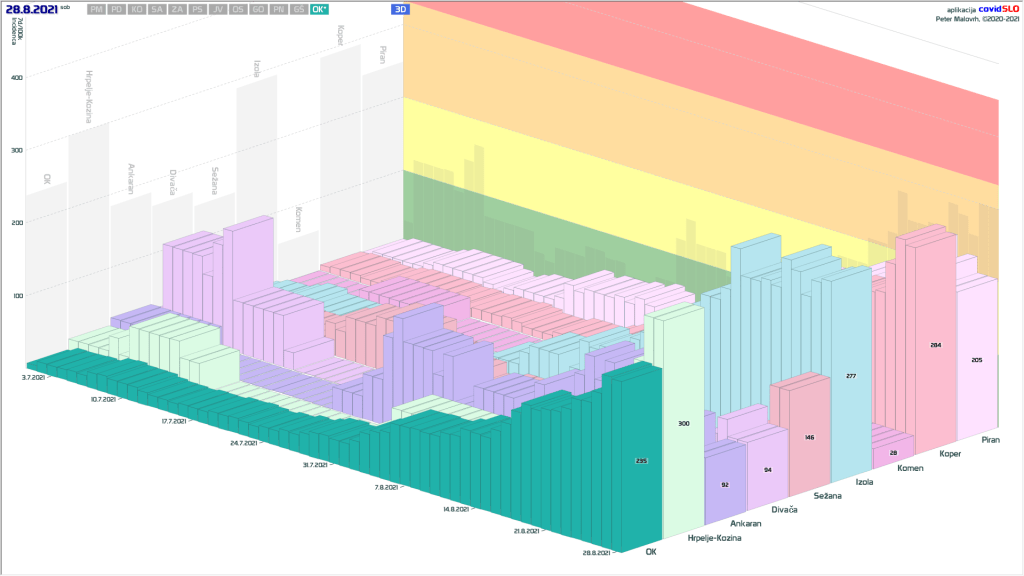
Task: Choose the GO region button
Action: 257,9
